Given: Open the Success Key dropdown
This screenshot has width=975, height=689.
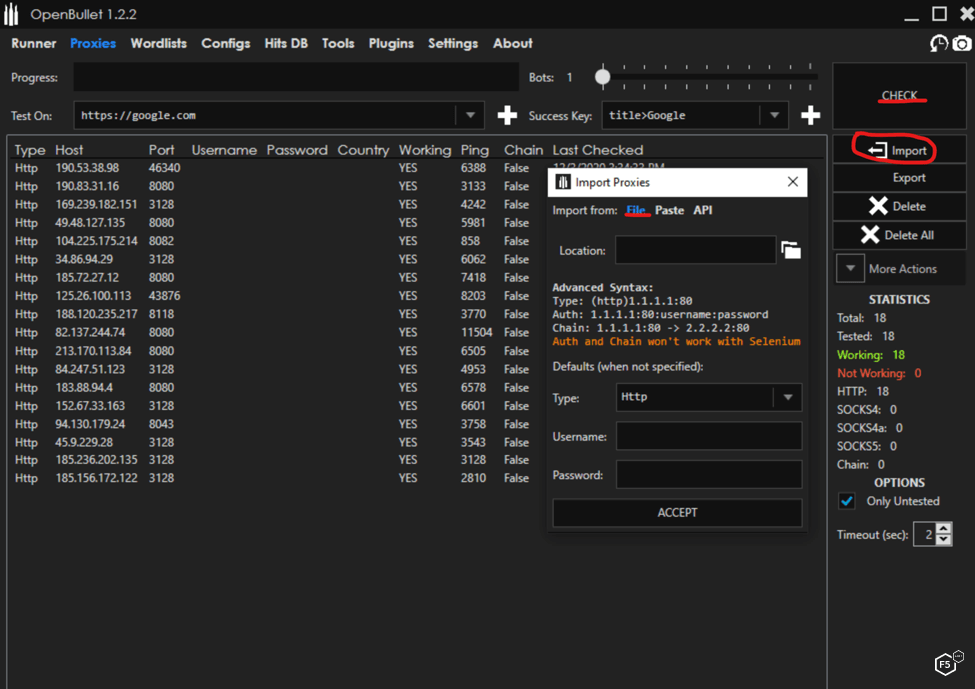Looking at the screenshot, I should click(774, 115).
